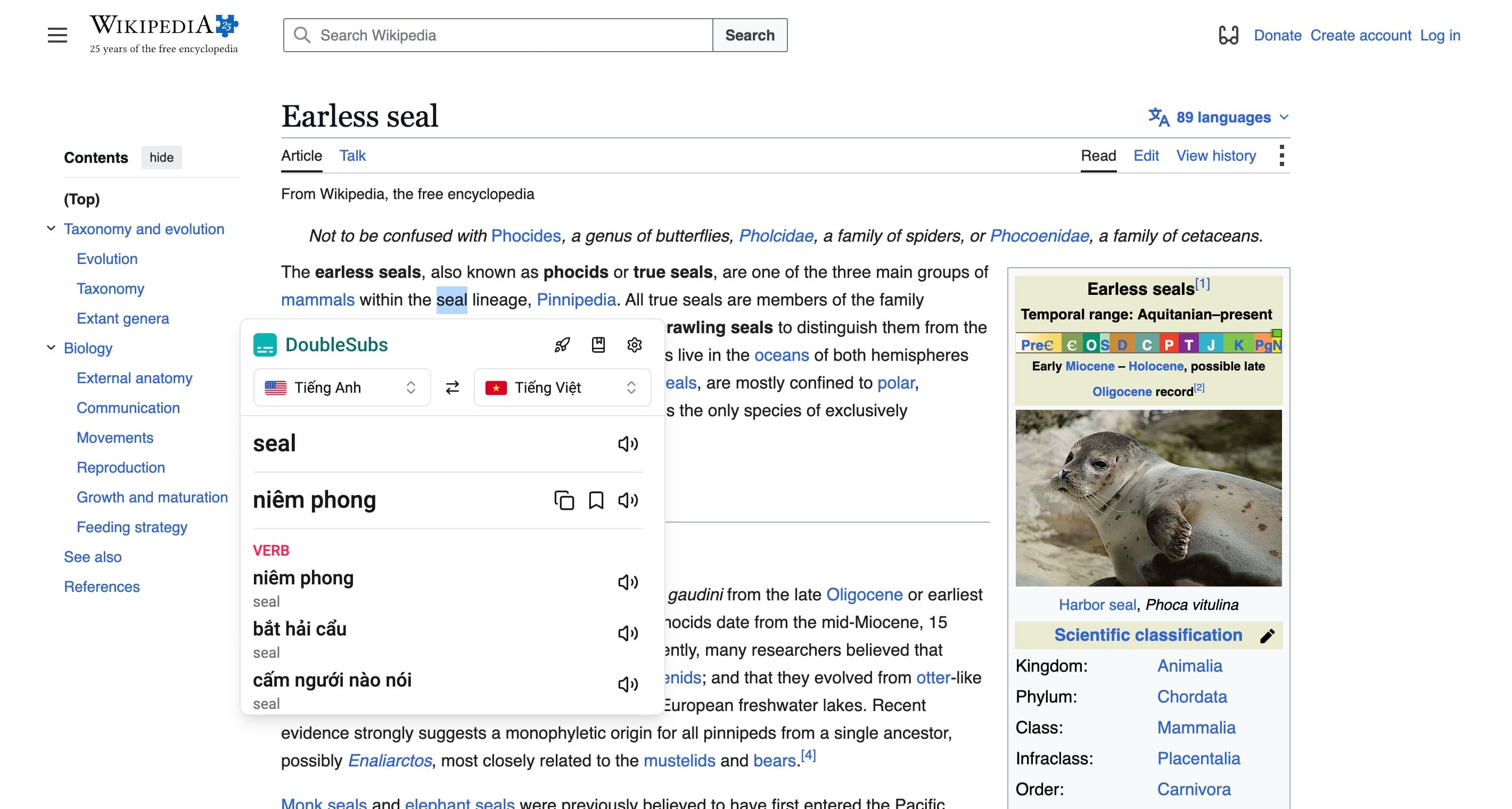This screenshot has width=1512, height=809.
Task: Open the Phocoenidae link
Action: click(x=1039, y=236)
